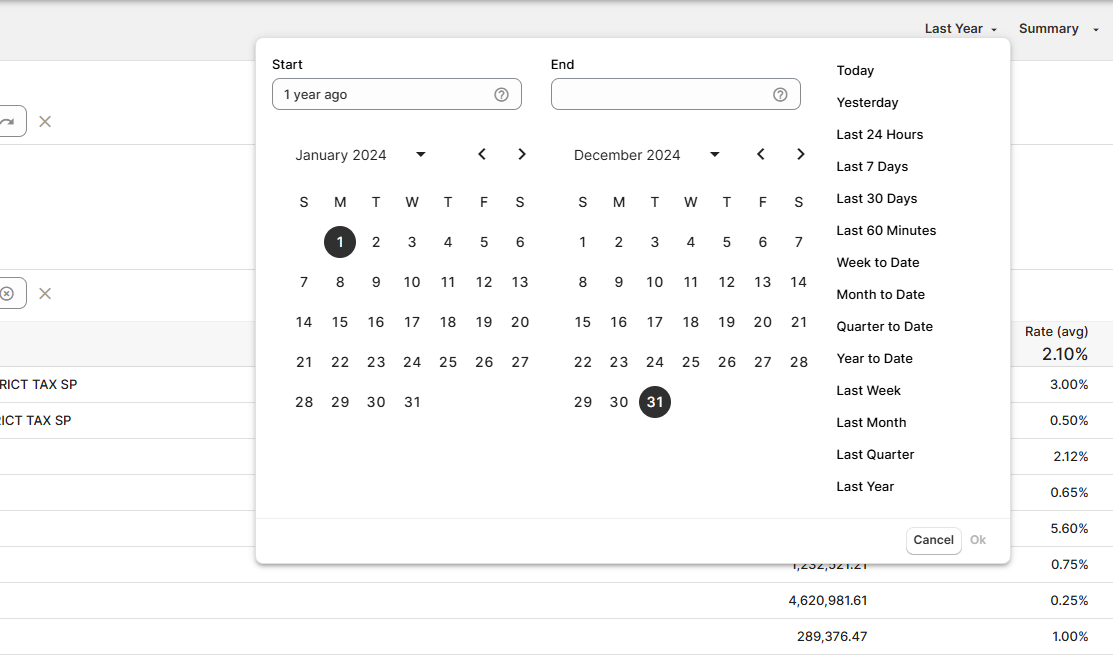Click the help icon in the Start field
This screenshot has width=1113, height=665.
click(501, 95)
